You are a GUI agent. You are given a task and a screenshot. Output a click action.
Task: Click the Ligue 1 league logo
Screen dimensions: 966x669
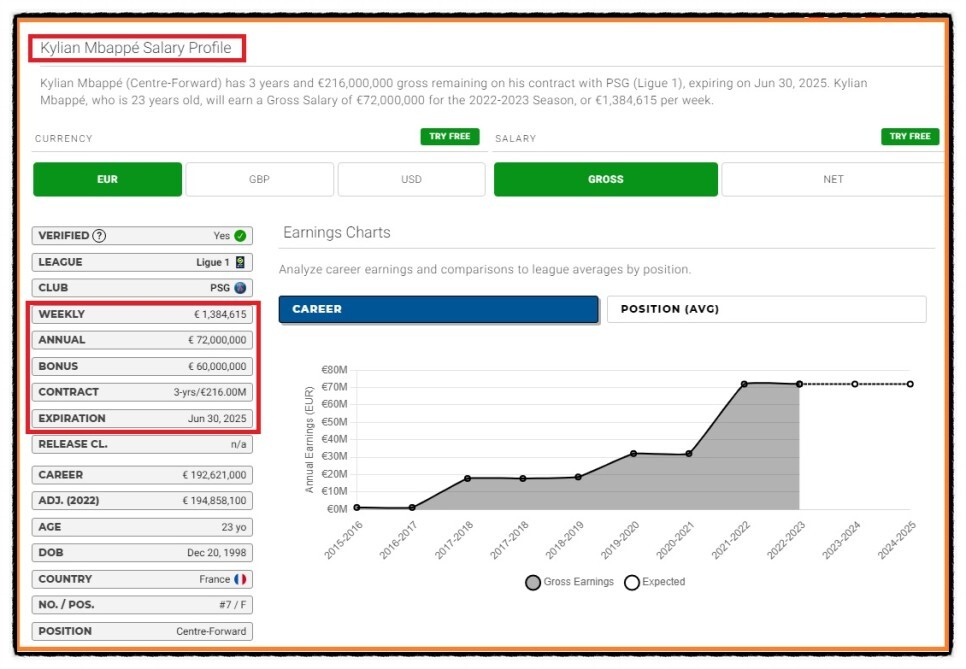point(240,262)
